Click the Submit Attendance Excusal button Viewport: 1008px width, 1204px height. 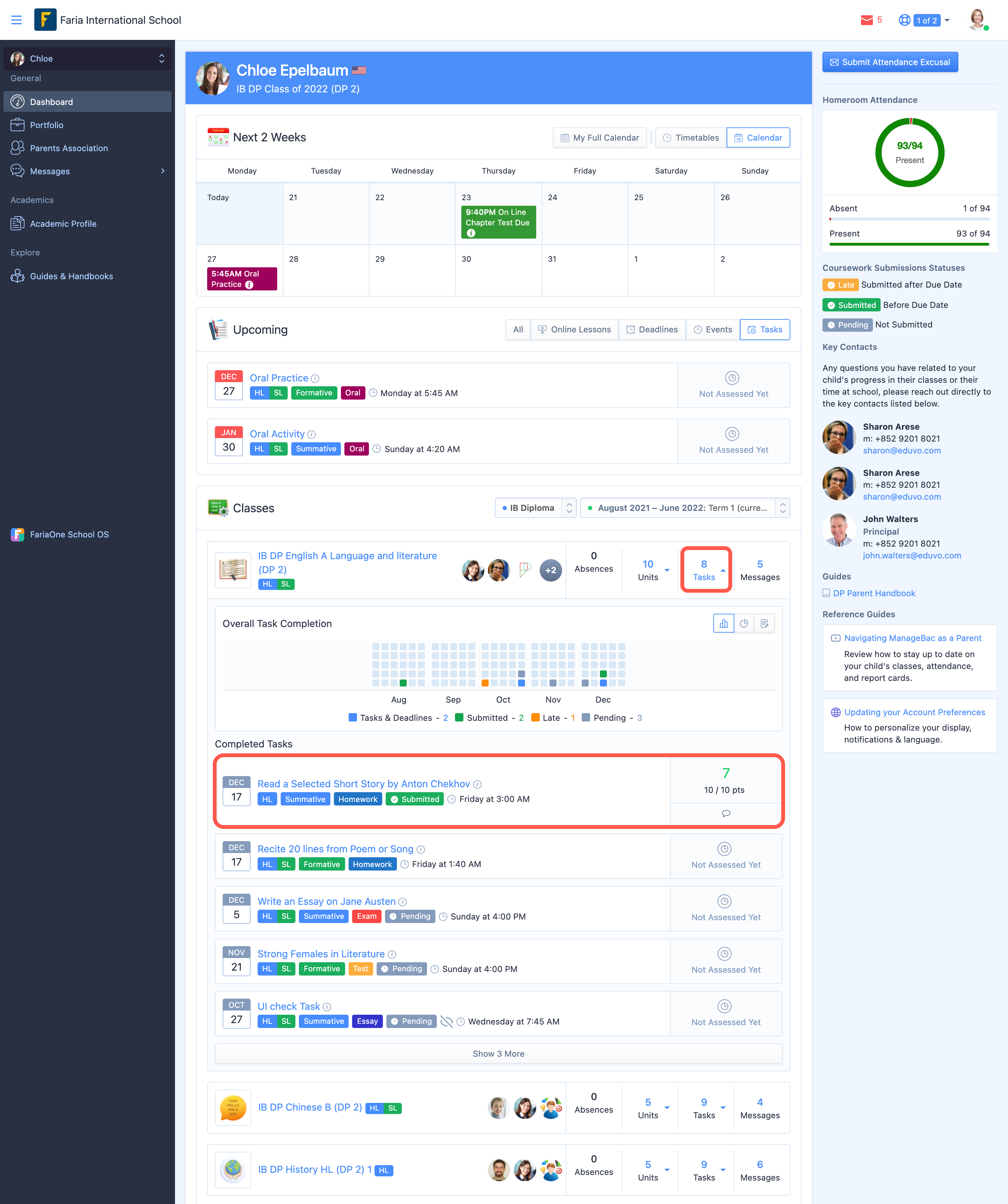point(890,62)
